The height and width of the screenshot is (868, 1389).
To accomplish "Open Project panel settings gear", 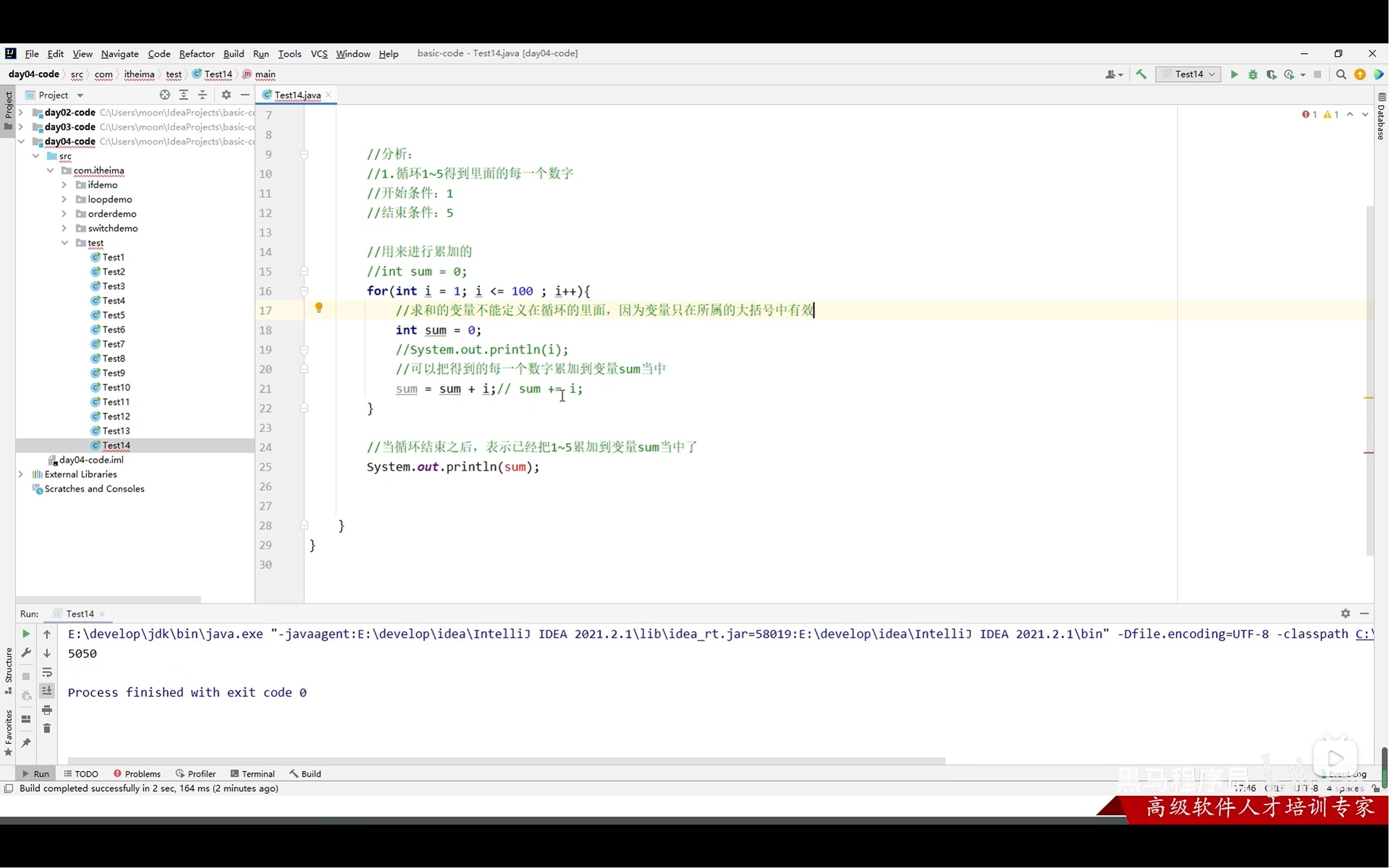I will (x=226, y=95).
